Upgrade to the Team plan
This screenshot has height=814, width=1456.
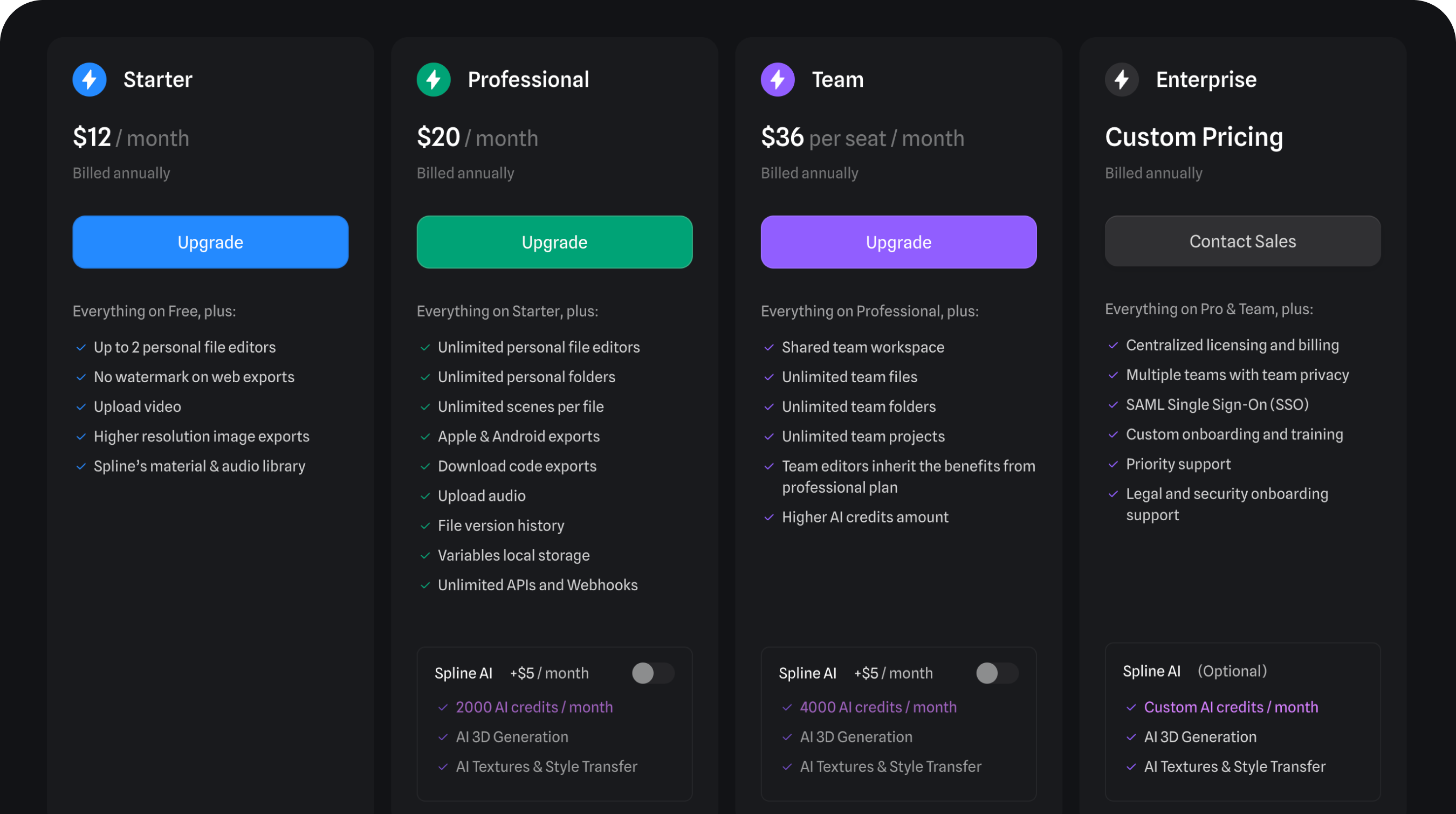point(898,242)
